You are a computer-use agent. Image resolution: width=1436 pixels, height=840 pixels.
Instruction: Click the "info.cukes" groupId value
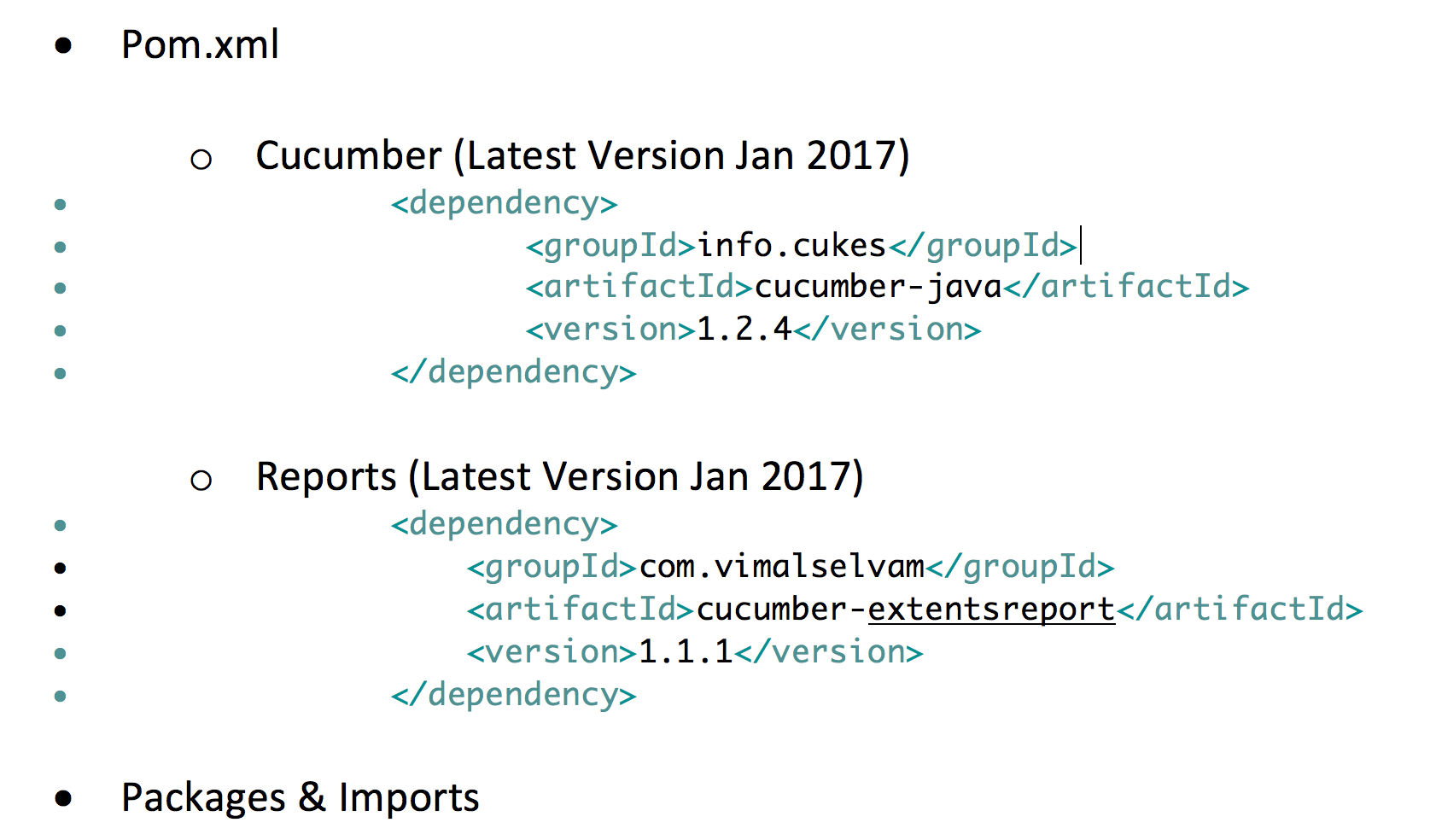coord(791,246)
